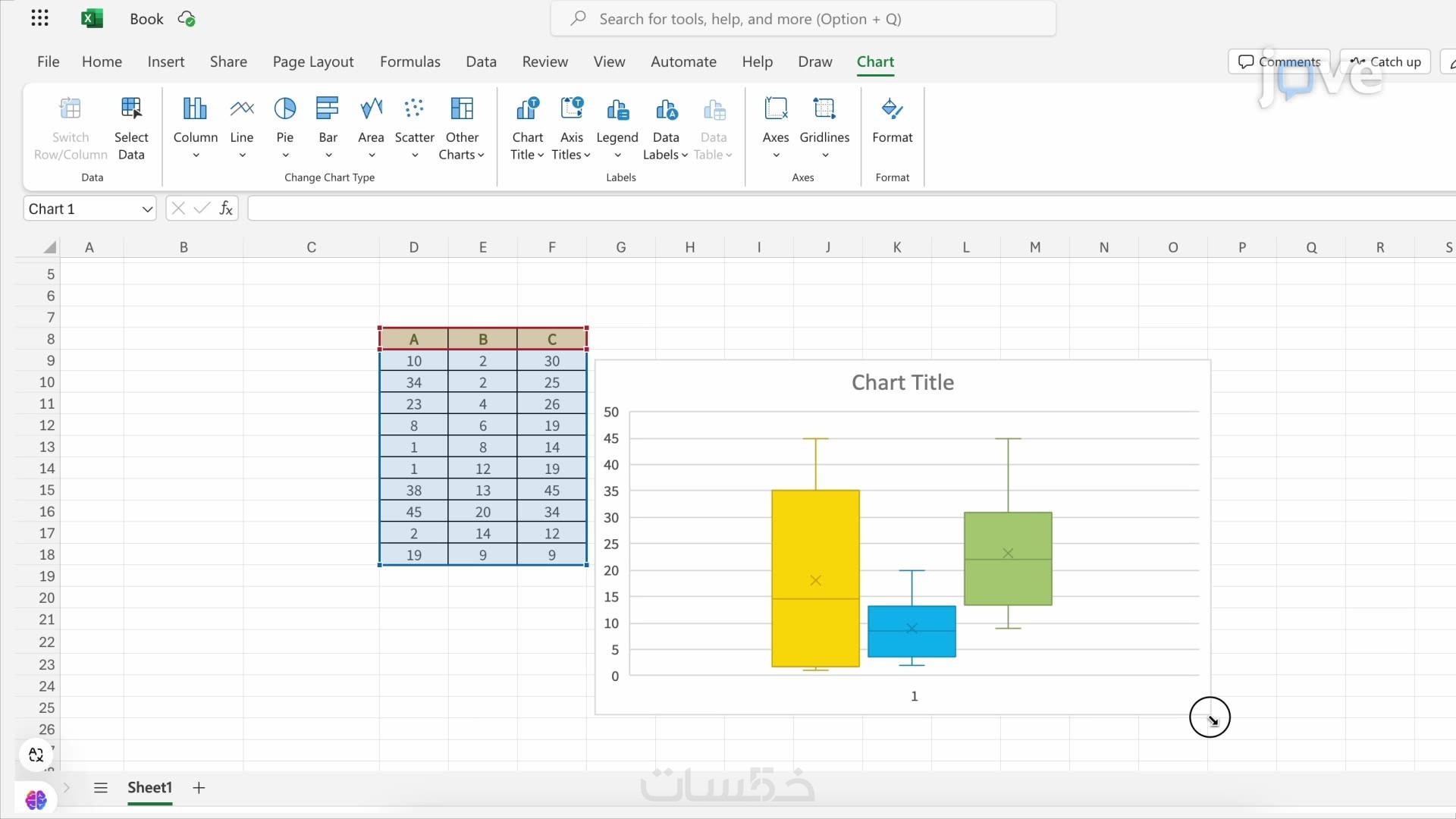Click the Catch up button
This screenshot has height=819, width=1456.
(1385, 61)
